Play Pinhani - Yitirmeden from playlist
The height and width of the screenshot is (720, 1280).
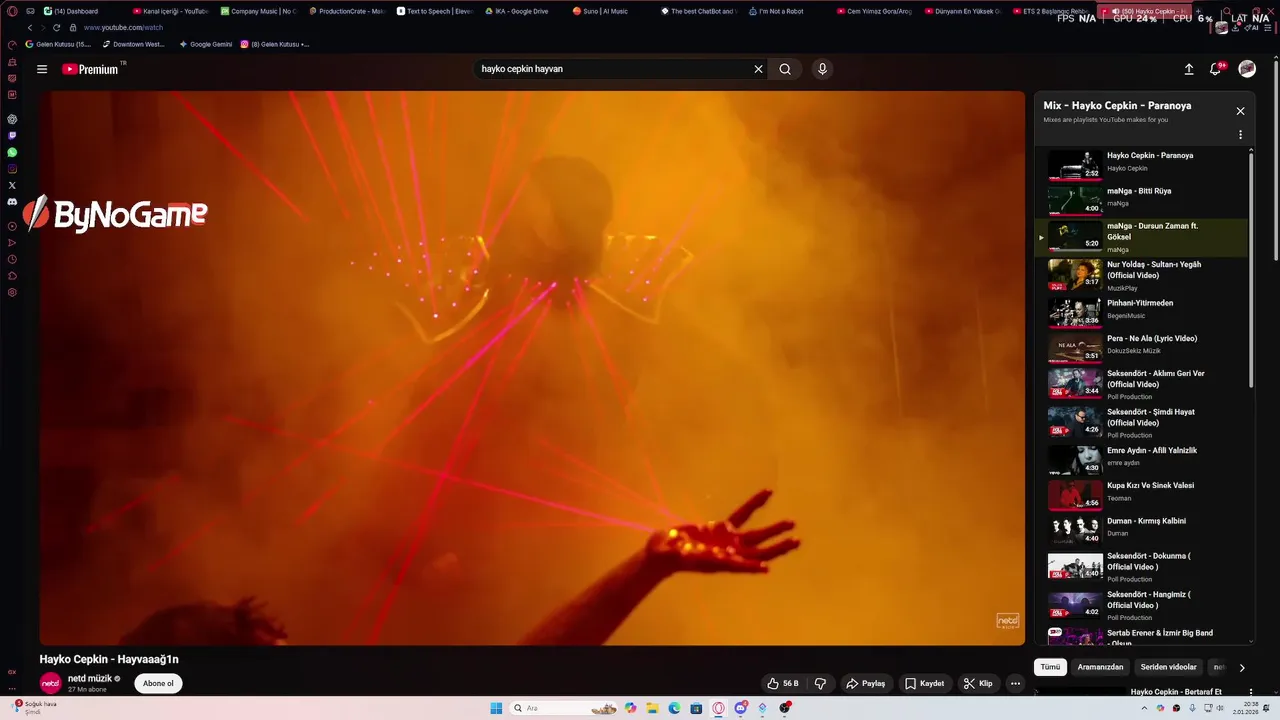point(1143,311)
